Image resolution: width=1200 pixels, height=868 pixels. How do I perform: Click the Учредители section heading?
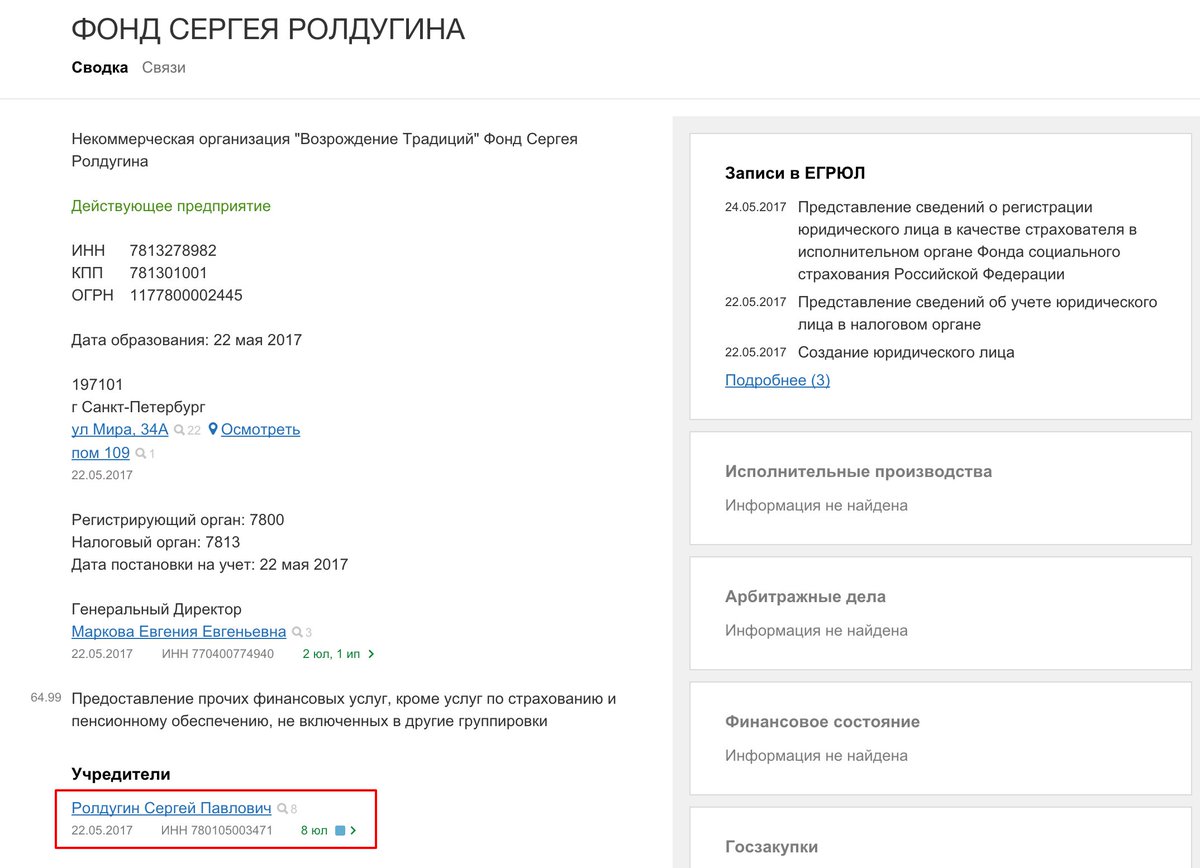click(x=121, y=774)
